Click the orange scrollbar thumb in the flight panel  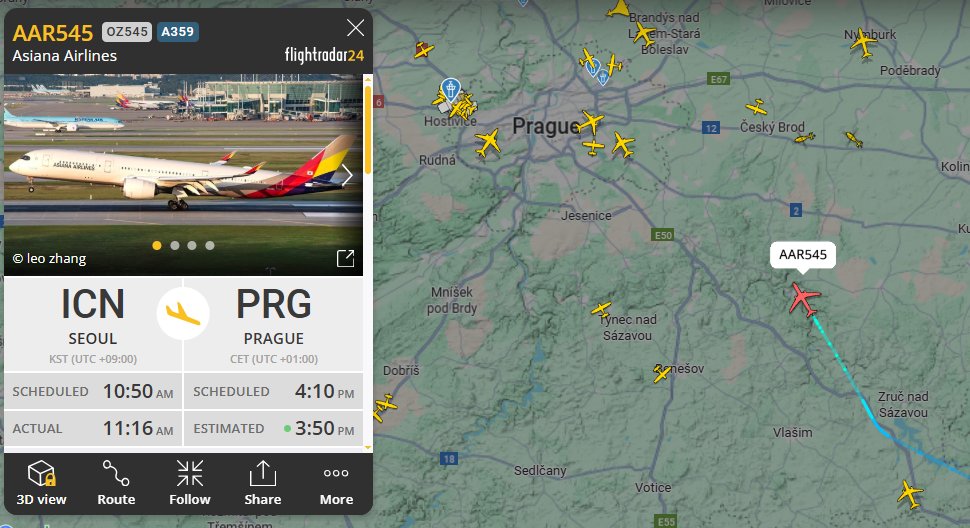[368, 130]
